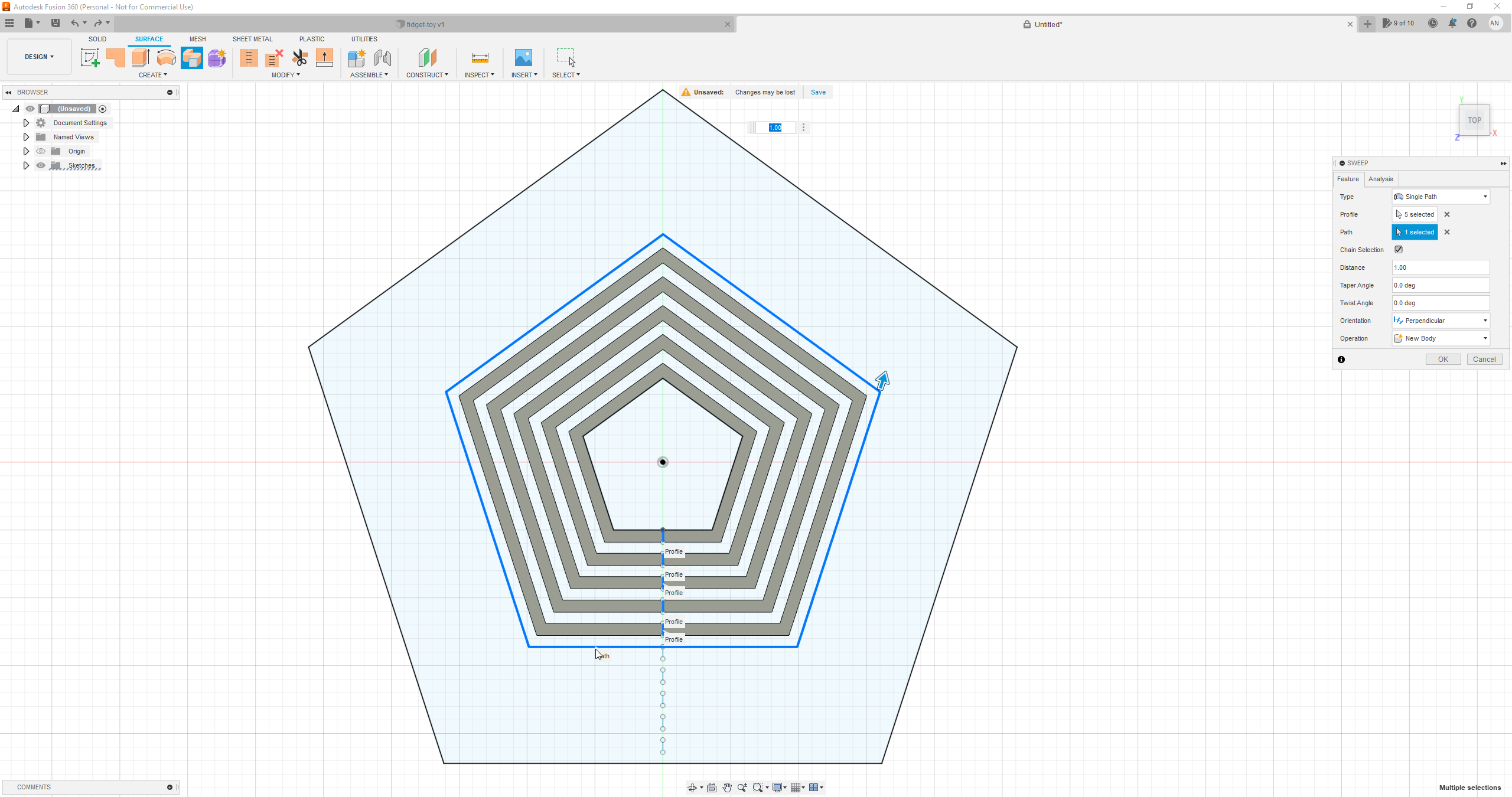
Task: Select the Create Sketch tool
Action: point(90,57)
